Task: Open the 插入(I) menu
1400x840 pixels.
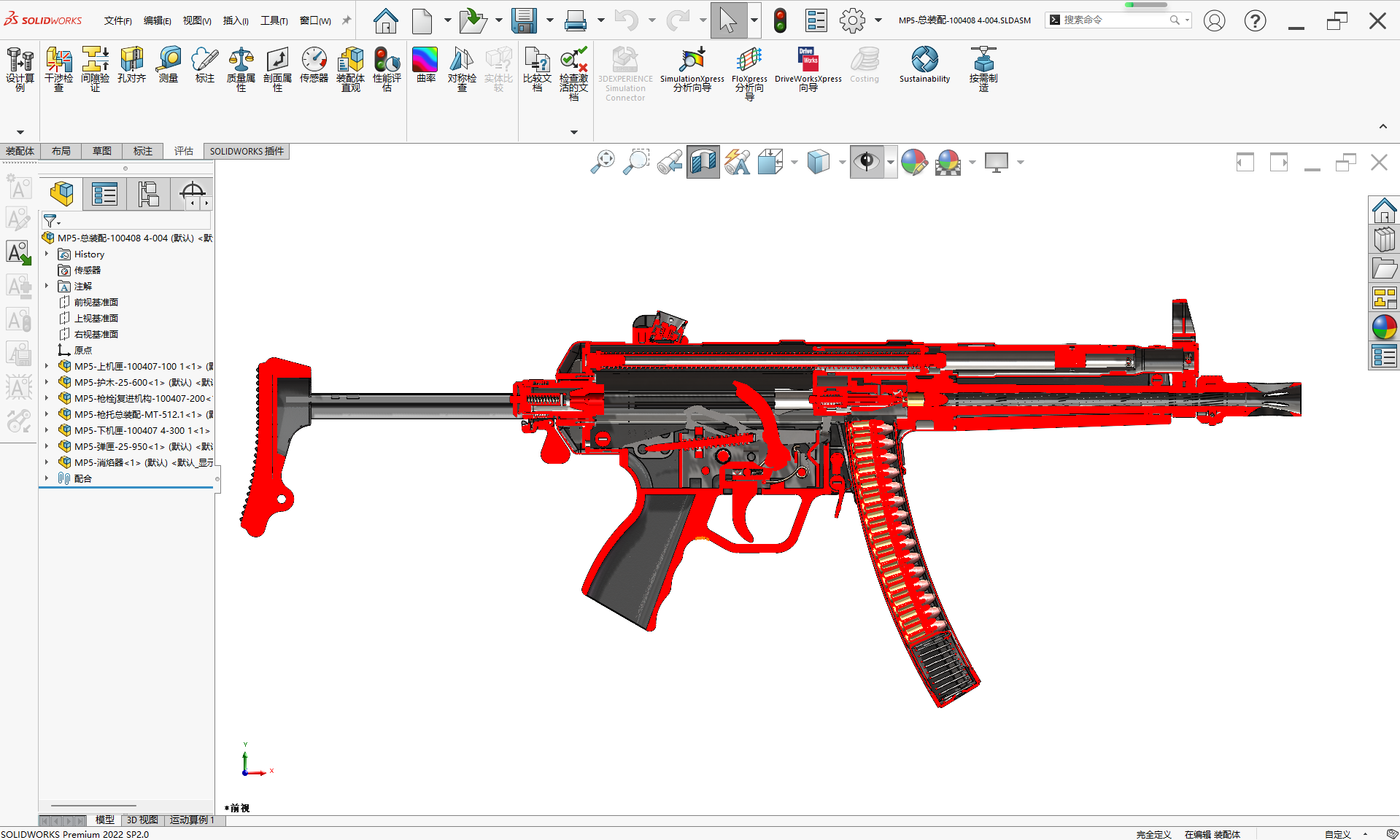Action: click(x=236, y=20)
